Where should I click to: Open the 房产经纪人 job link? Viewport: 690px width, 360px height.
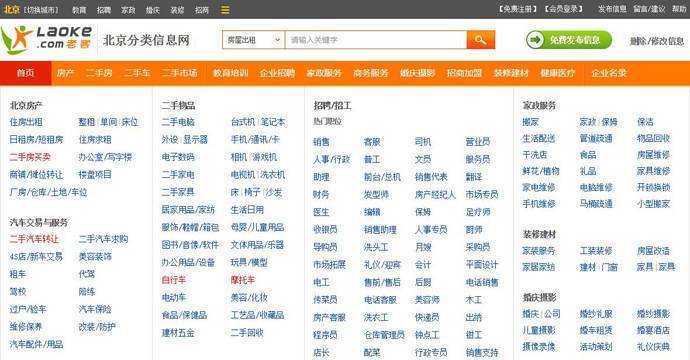pos(435,195)
